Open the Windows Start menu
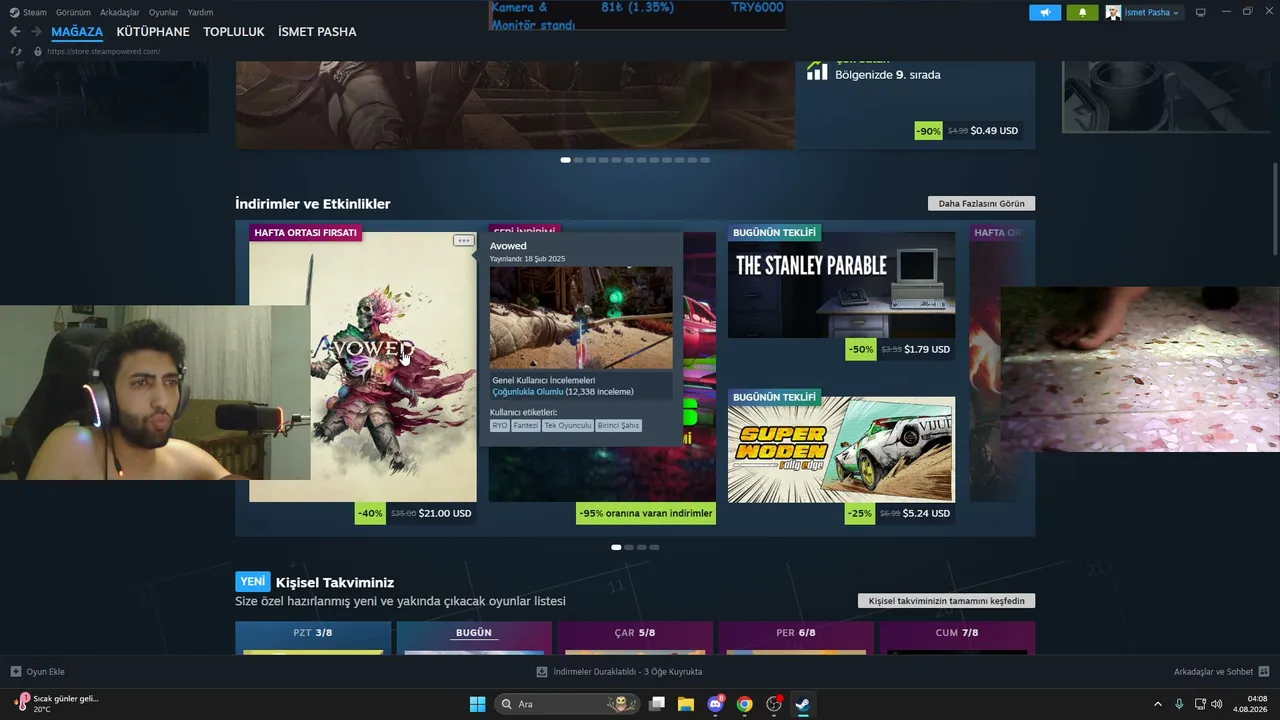 pos(477,704)
